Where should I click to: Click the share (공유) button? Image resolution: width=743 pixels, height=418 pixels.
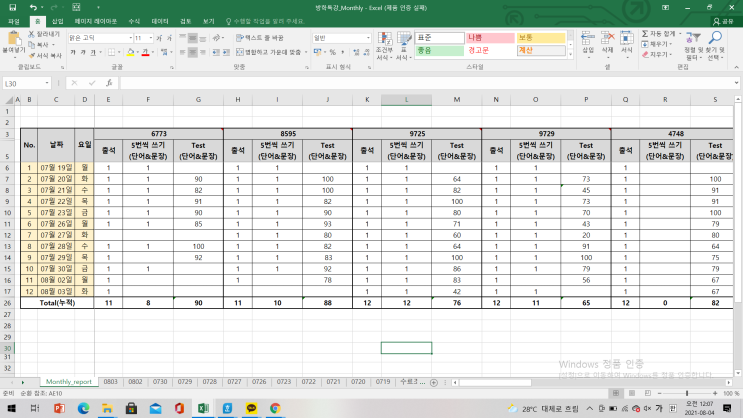tap(724, 21)
